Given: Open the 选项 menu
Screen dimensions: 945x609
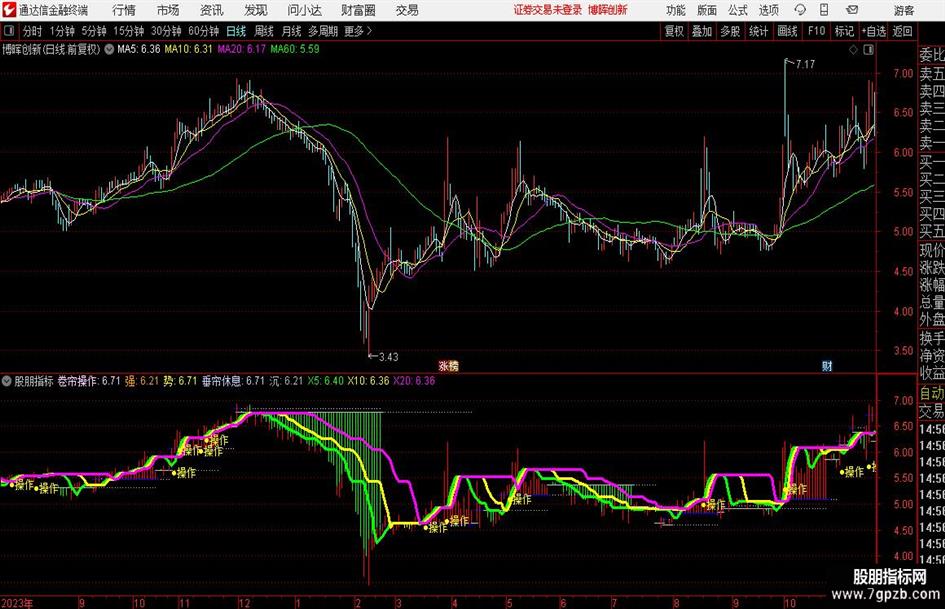Looking at the screenshot, I should pos(769,10).
